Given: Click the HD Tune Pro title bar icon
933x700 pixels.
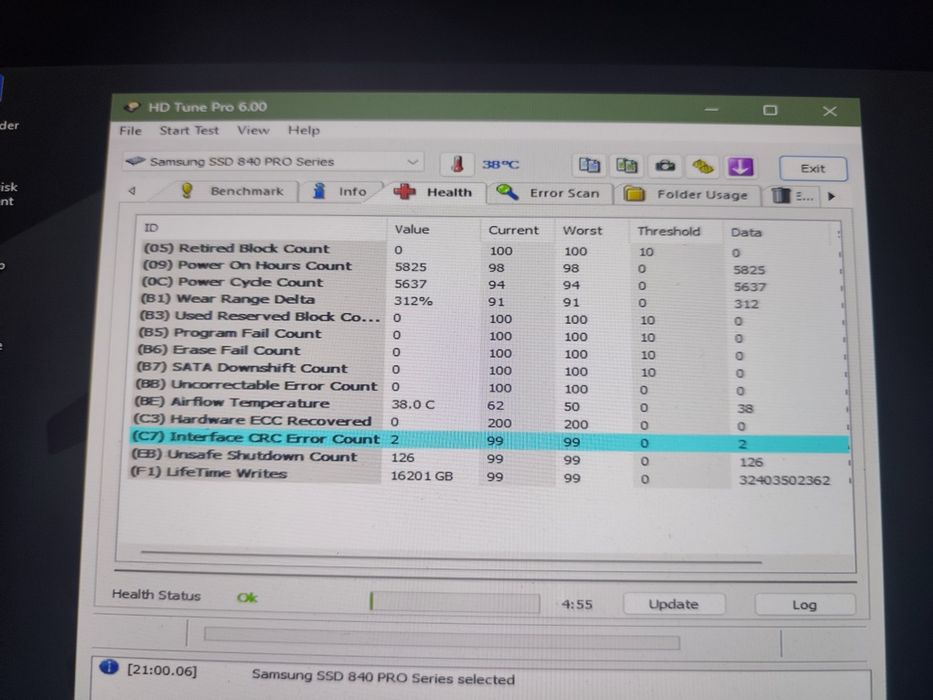Looking at the screenshot, I should [x=131, y=107].
